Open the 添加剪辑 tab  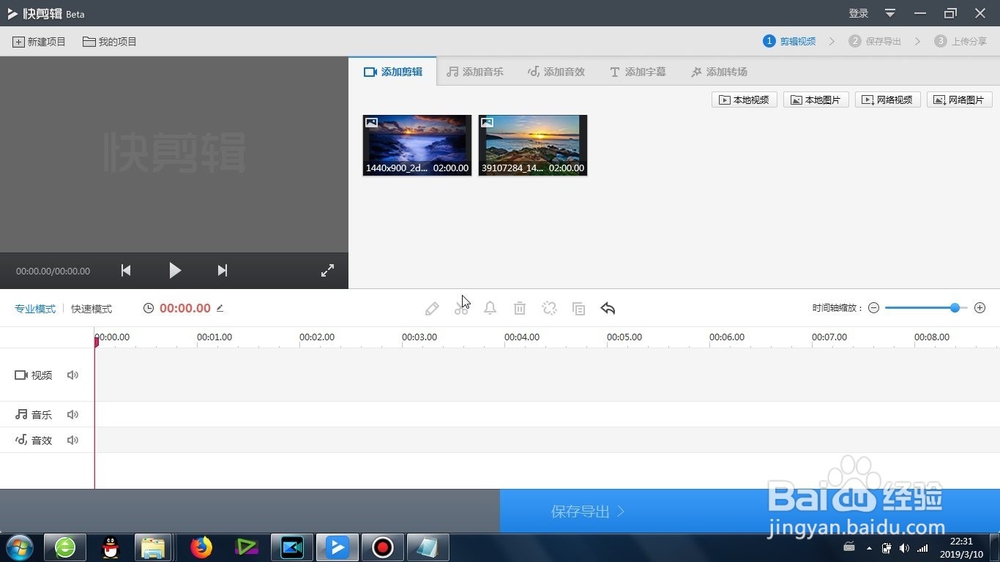click(393, 71)
